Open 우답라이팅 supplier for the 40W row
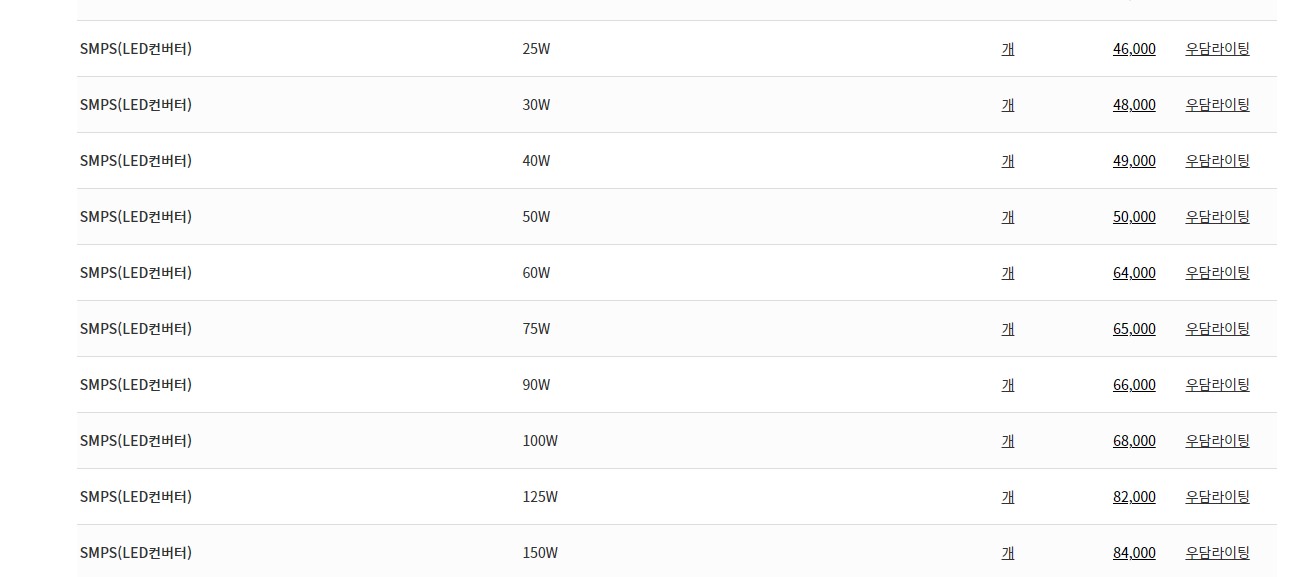Screen dimensions: 1307x577 coord(1217,161)
